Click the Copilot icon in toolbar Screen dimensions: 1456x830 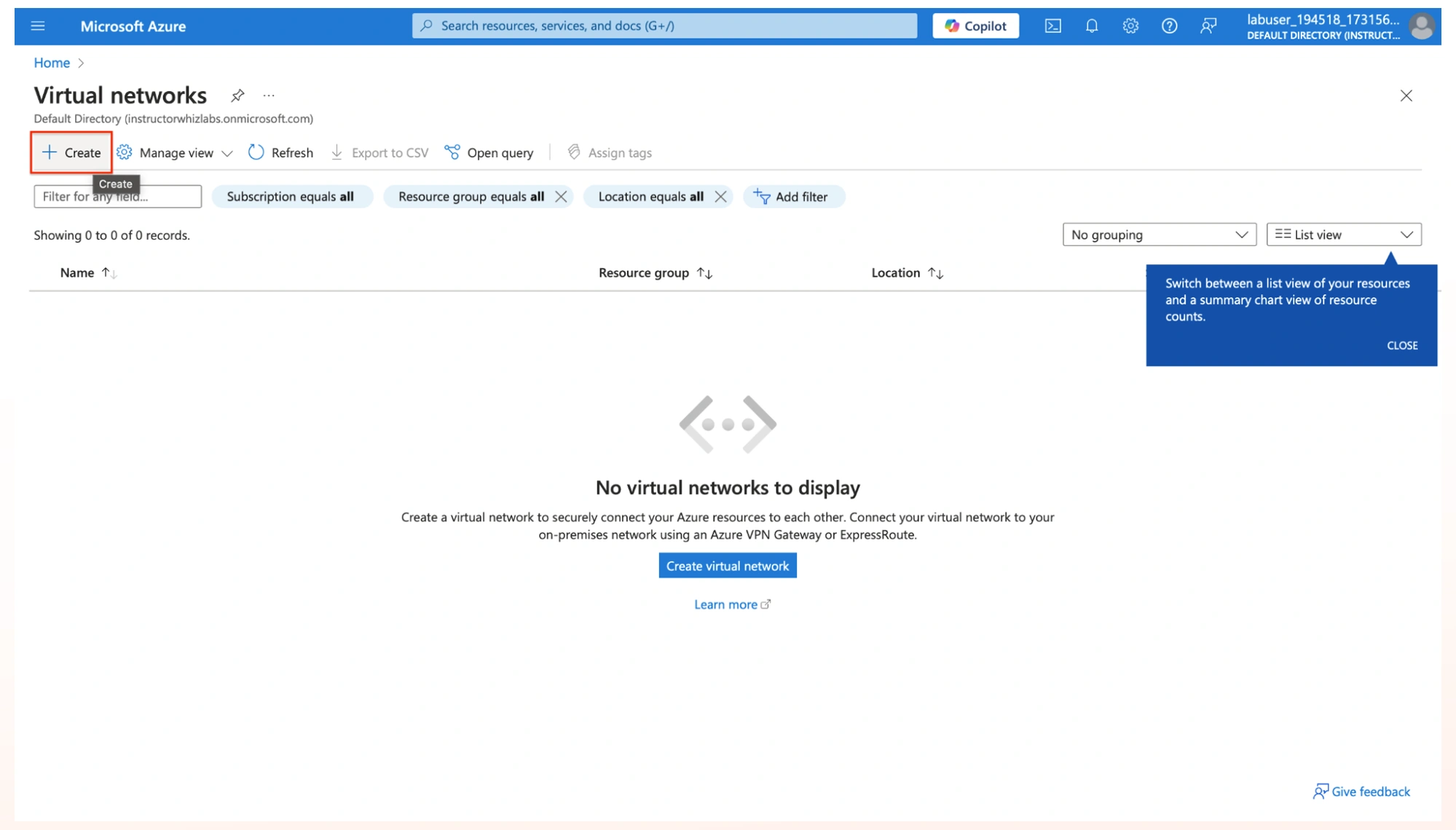975,25
